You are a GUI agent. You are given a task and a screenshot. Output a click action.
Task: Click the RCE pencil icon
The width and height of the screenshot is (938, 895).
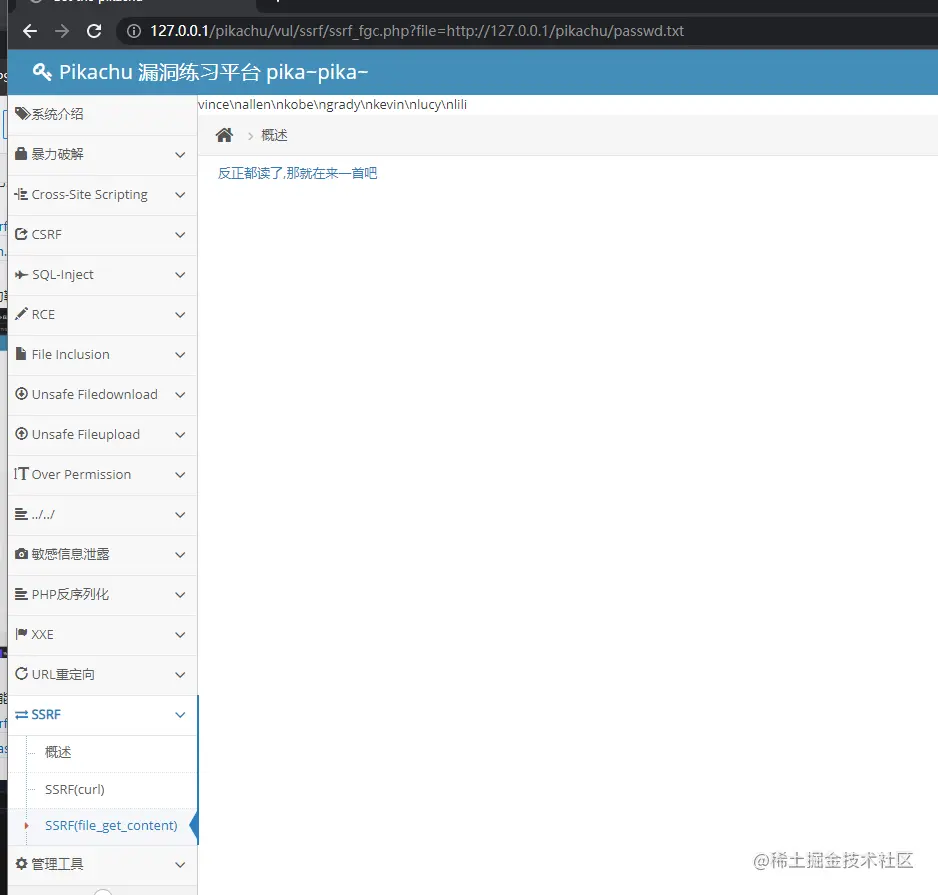coord(21,313)
